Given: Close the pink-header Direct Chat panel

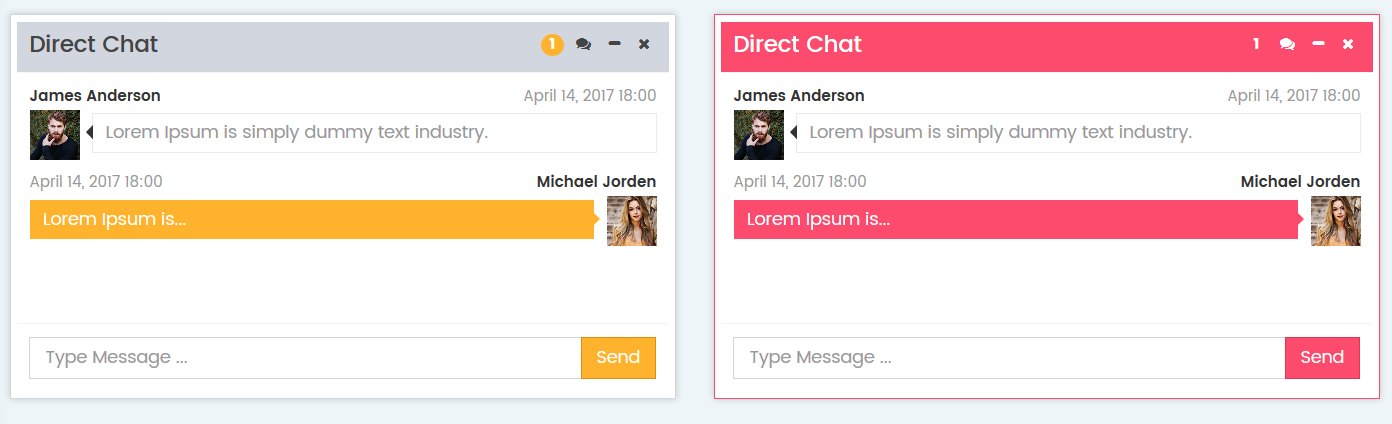Looking at the screenshot, I should (1348, 44).
